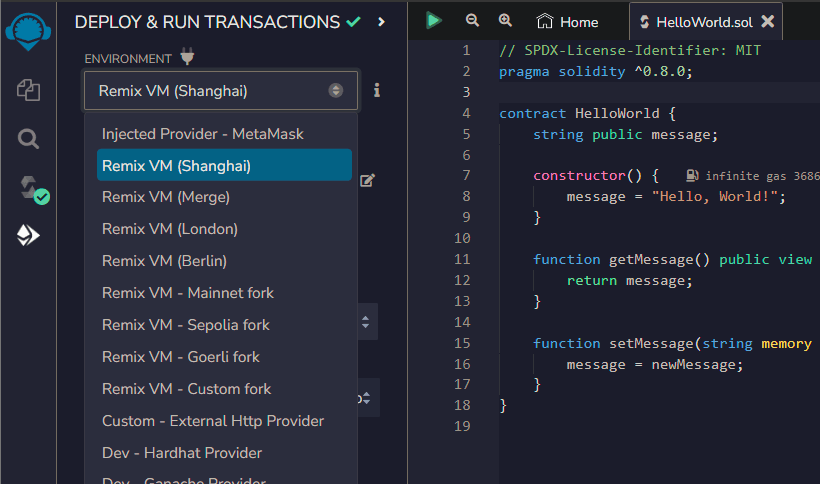Select Remix VM - Goerli fork
820x484 pixels.
click(224, 356)
